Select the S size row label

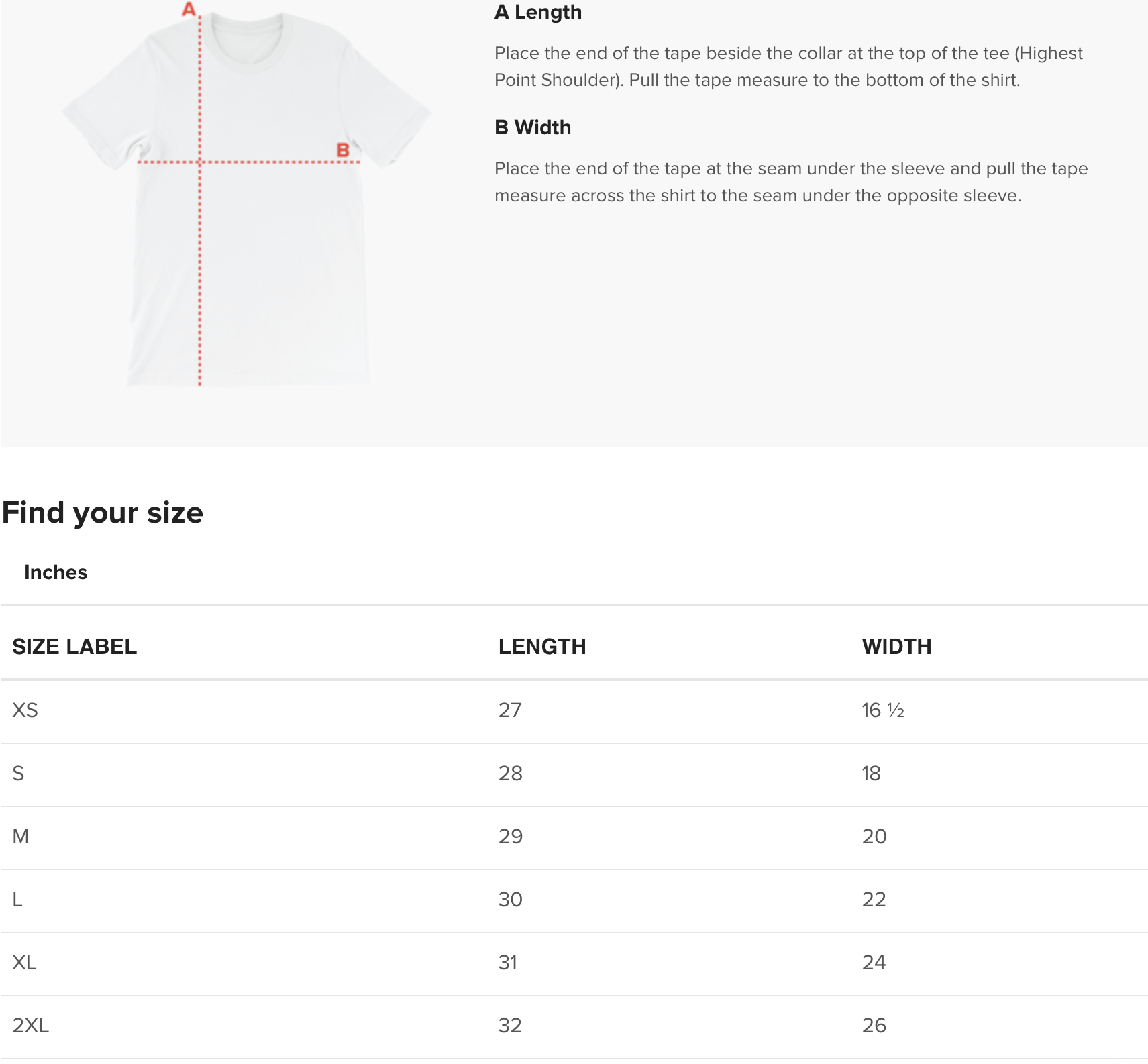[x=18, y=774]
